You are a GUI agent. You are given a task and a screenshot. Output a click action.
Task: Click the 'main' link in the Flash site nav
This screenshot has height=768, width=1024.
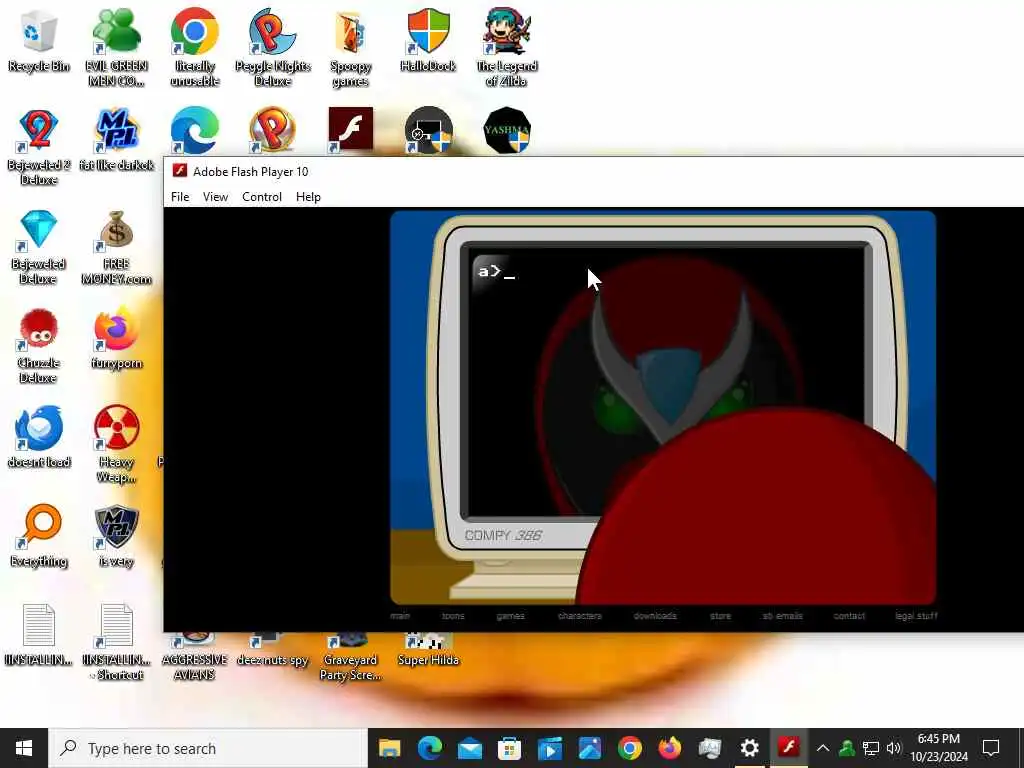point(400,615)
